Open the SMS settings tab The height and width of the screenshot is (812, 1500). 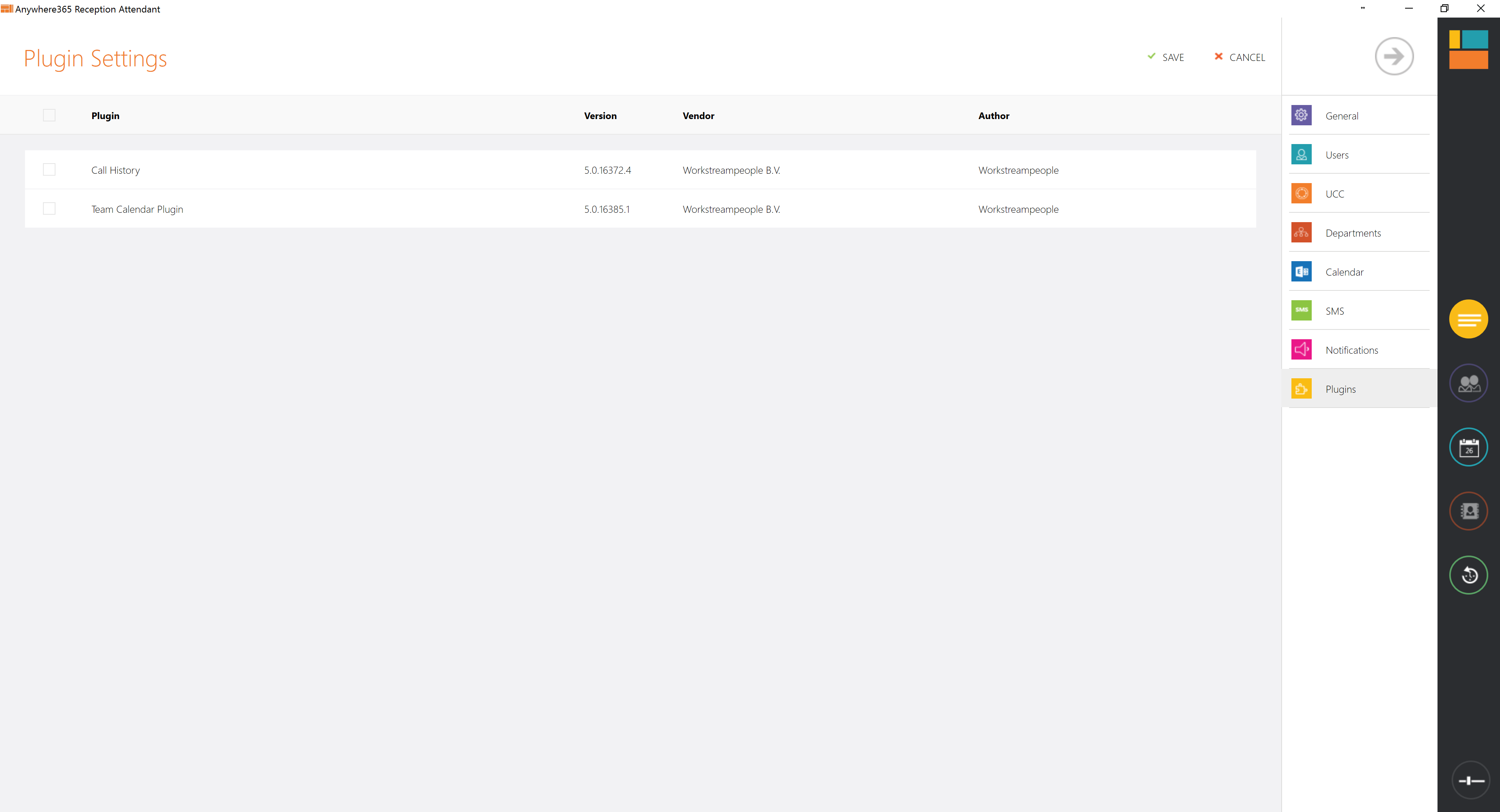1334,311
